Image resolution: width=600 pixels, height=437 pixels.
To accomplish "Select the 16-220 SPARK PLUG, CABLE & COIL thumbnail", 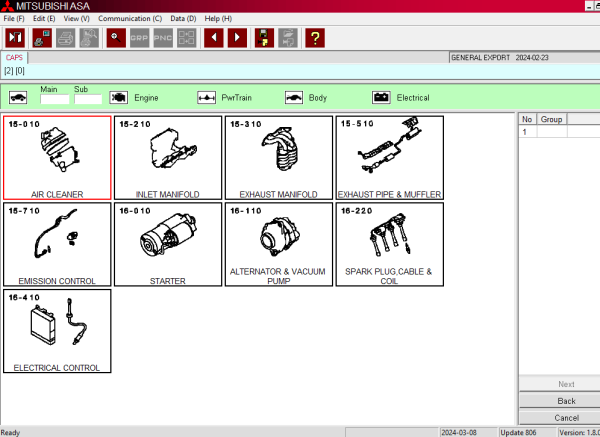I will [390, 245].
